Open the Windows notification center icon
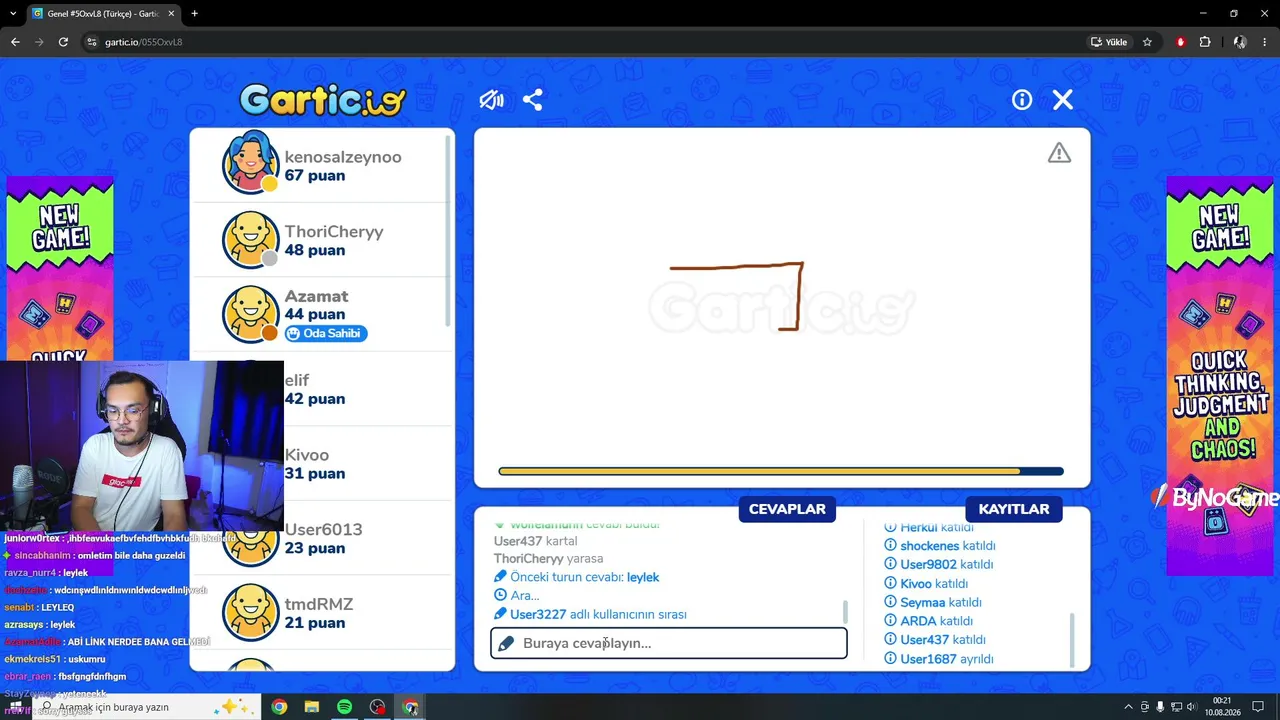The height and width of the screenshot is (720, 1280). [x=1259, y=707]
